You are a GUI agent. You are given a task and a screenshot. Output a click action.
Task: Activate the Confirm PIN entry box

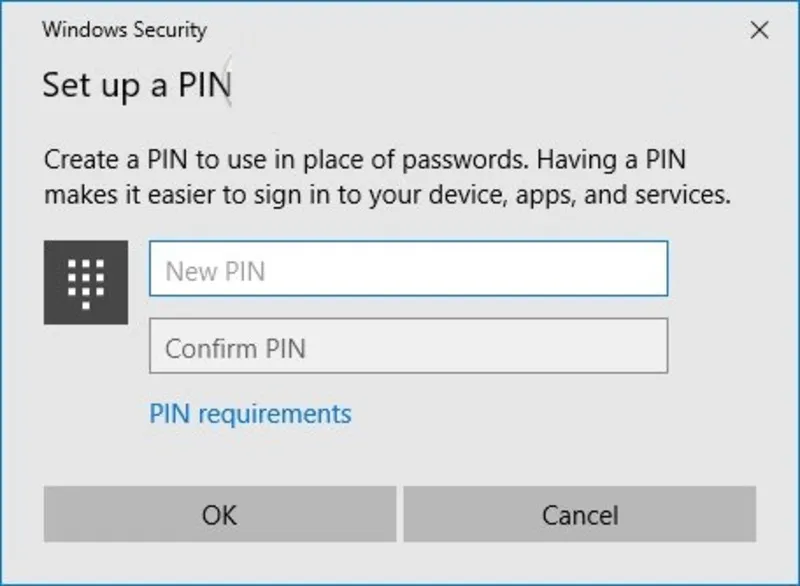409,347
